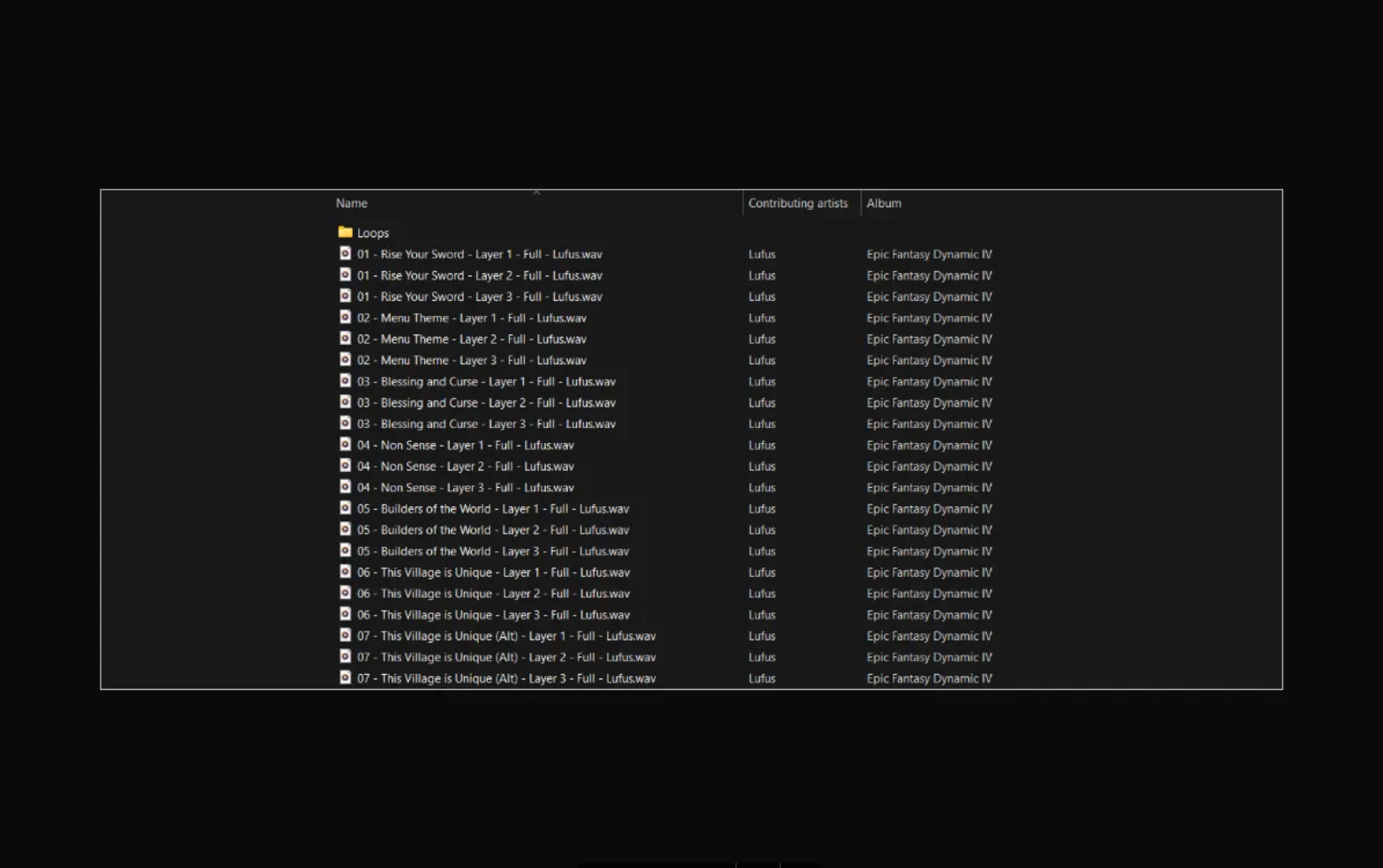Select file '03 - Blessing and Curse - Layer 1 - Full'
Image resolution: width=1383 pixels, height=868 pixels.
[x=487, y=381]
